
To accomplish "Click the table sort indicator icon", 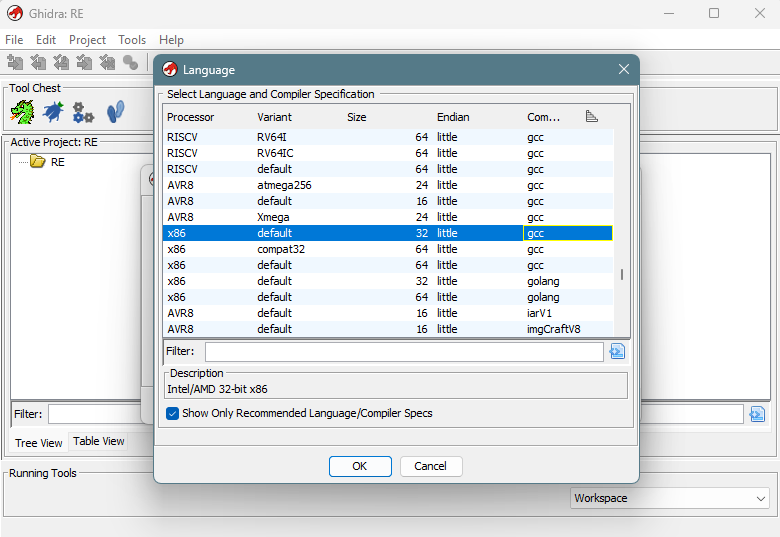I will tap(591, 116).
